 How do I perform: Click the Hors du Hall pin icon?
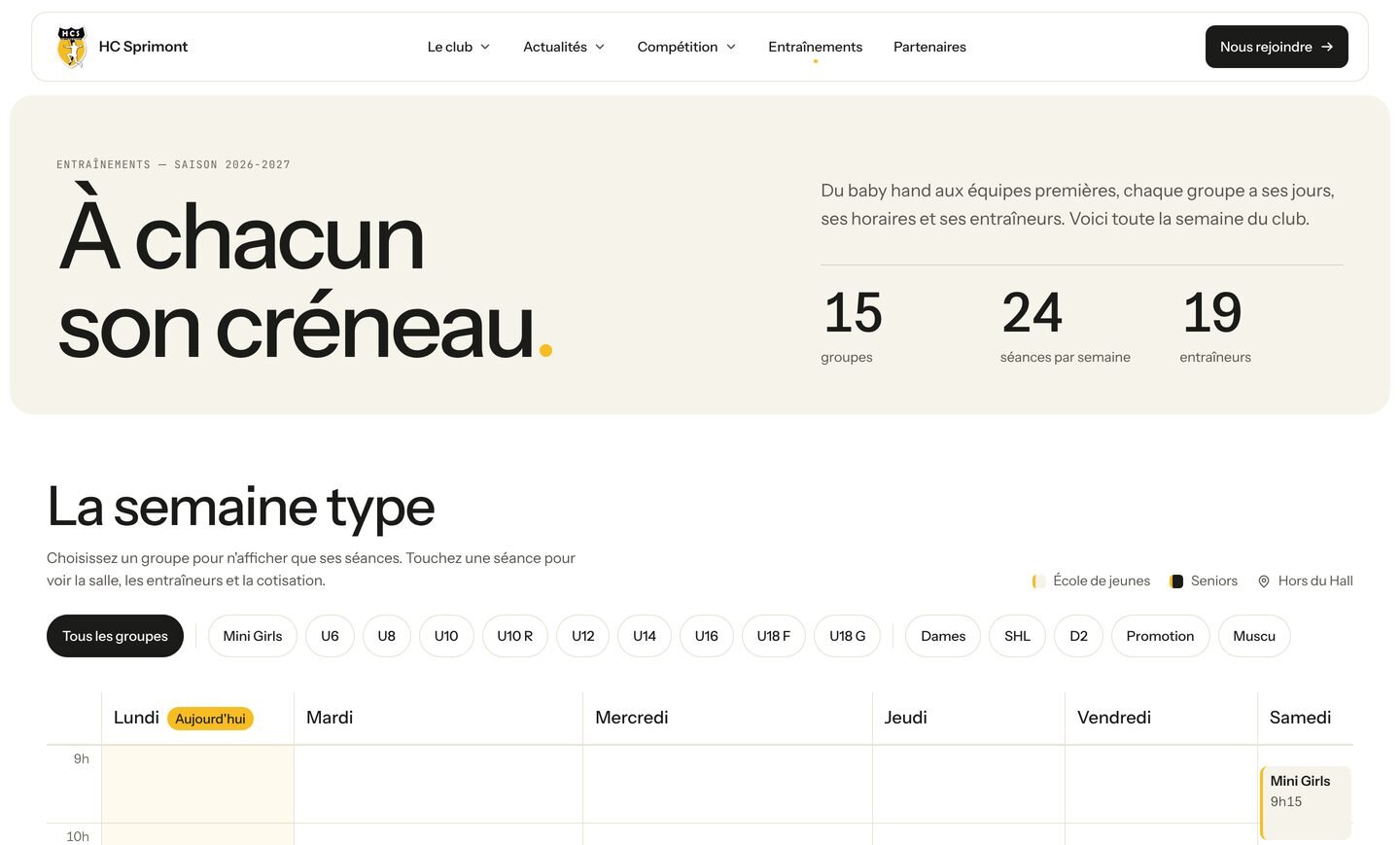tap(1264, 581)
